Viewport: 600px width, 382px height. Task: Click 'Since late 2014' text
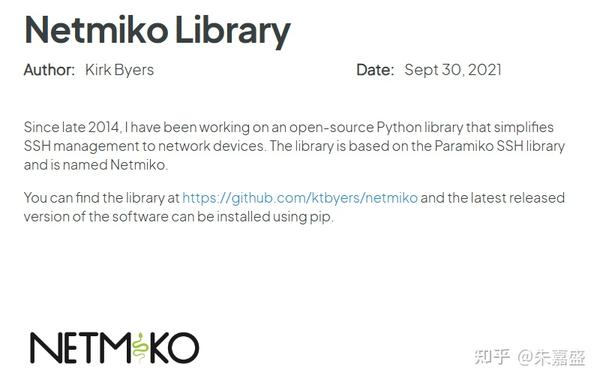[72, 127]
